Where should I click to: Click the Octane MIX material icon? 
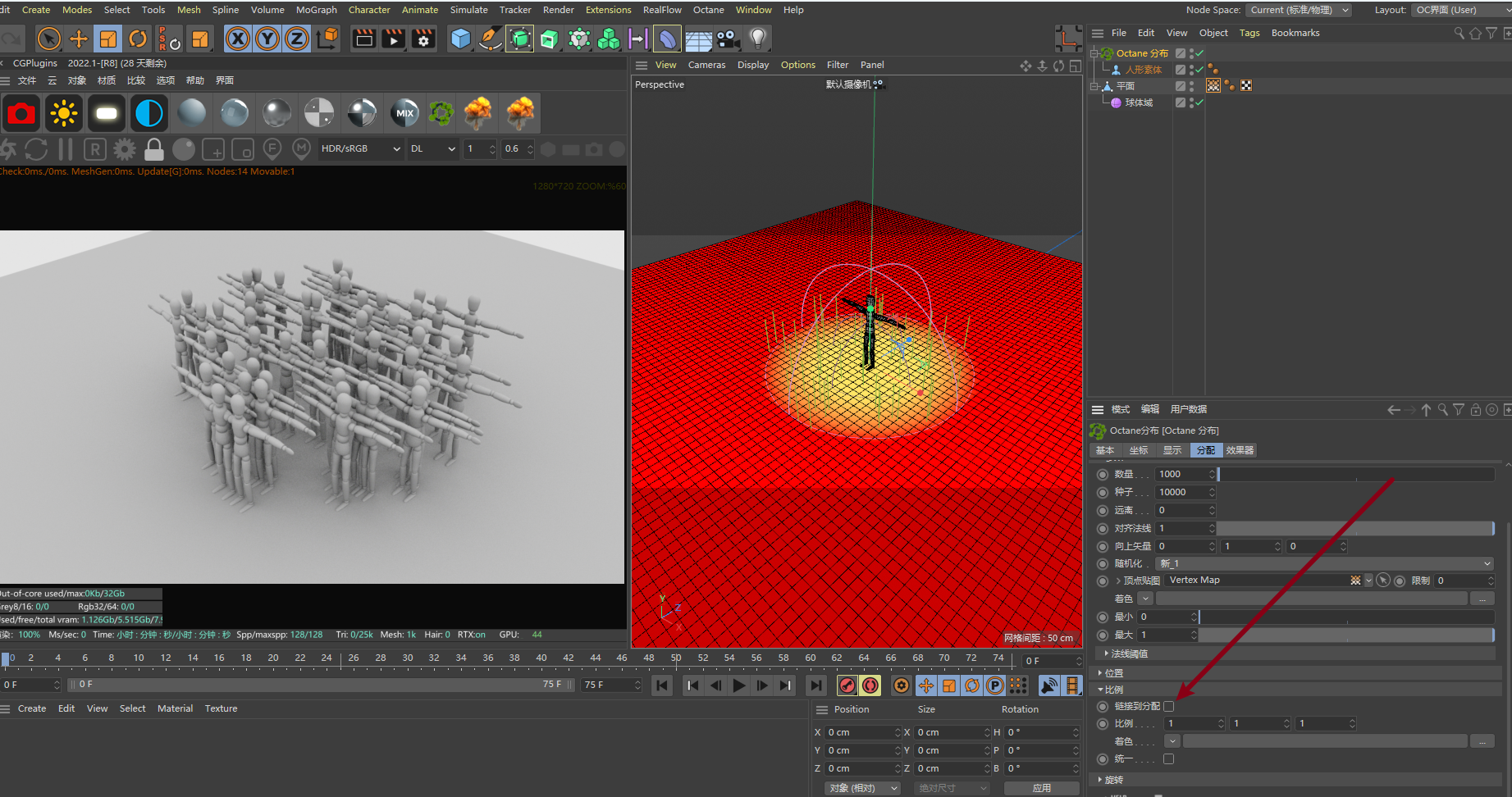tap(405, 113)
